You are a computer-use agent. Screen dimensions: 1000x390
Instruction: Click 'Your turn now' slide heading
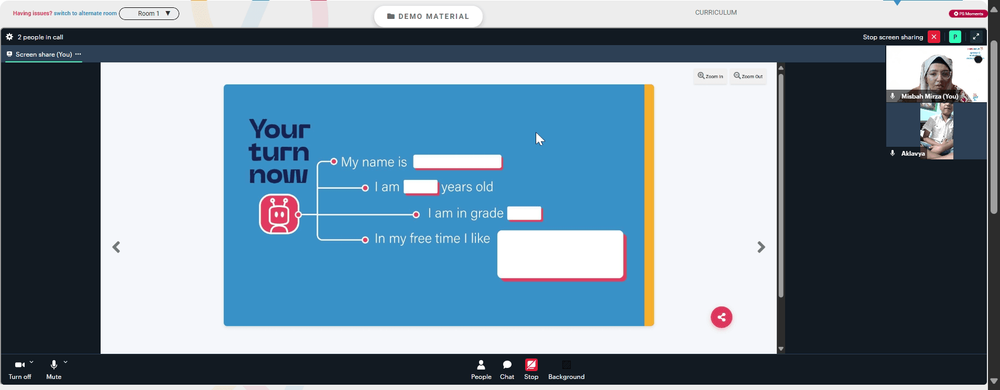pos(279,152)
